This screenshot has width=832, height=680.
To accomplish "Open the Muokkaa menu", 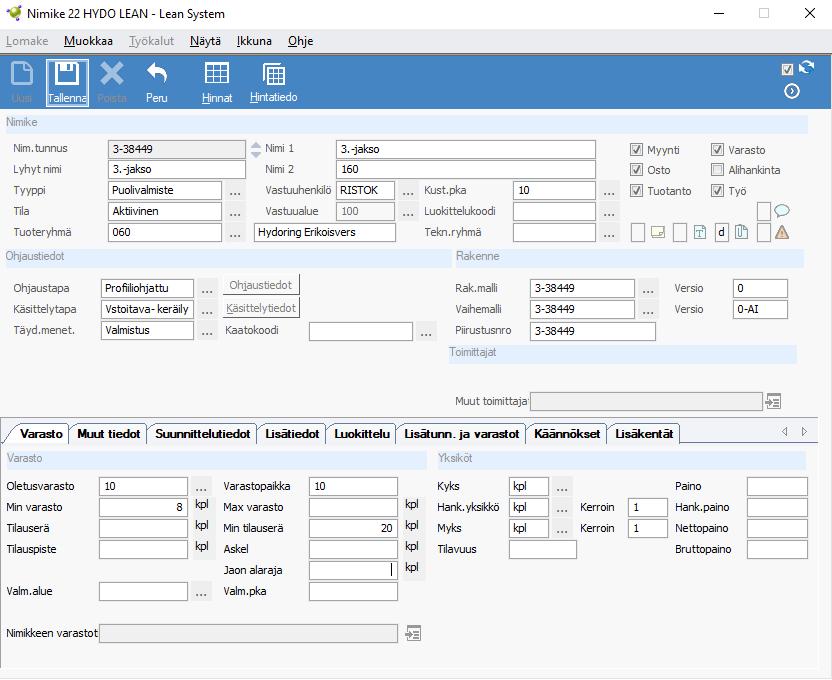I will tap(88, 41).
